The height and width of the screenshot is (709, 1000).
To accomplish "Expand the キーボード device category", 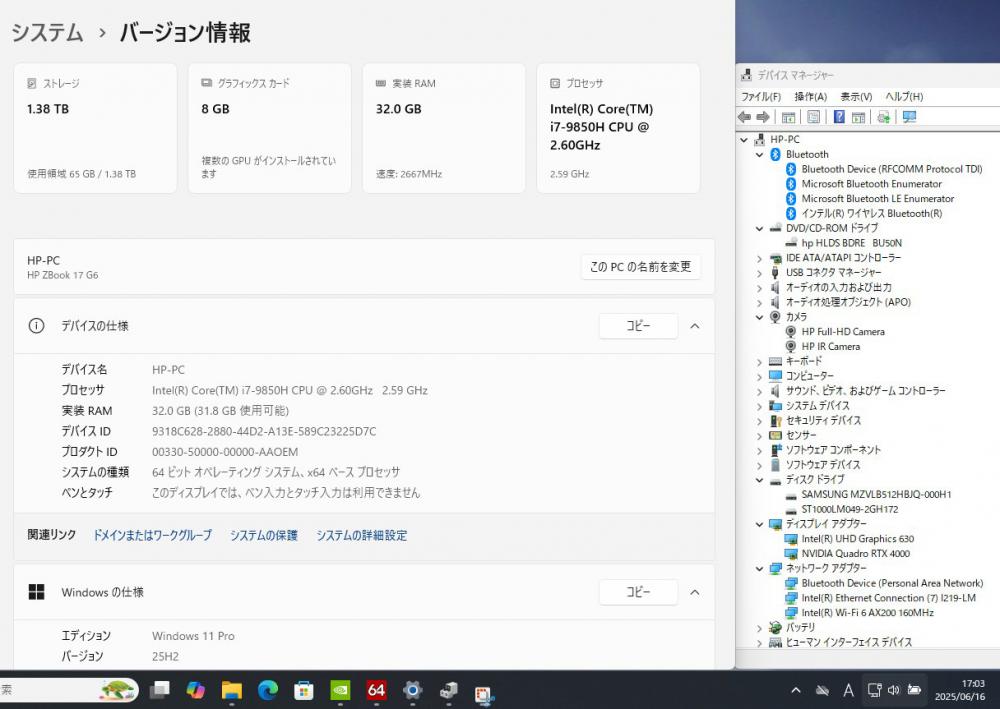I will [x=759, y=361].
